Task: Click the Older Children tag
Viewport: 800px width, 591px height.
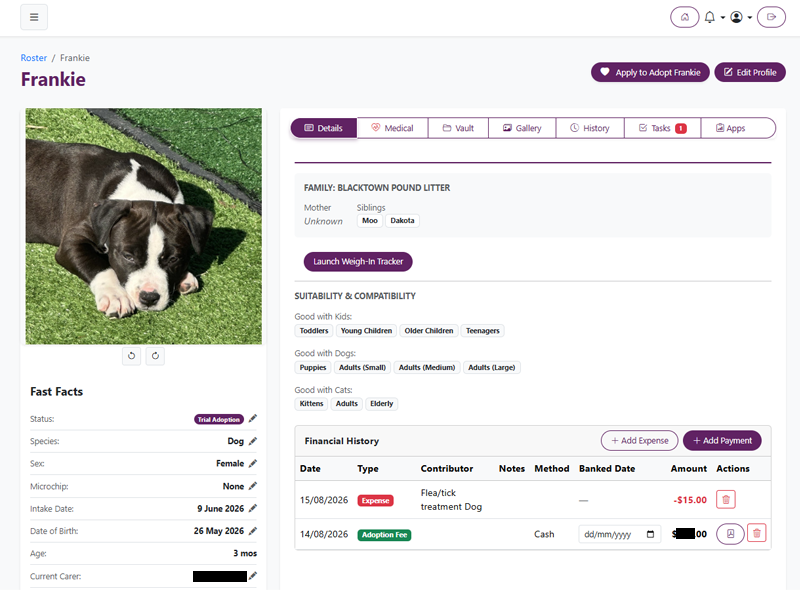Action: pyautogui.click(x=429, y=331)
